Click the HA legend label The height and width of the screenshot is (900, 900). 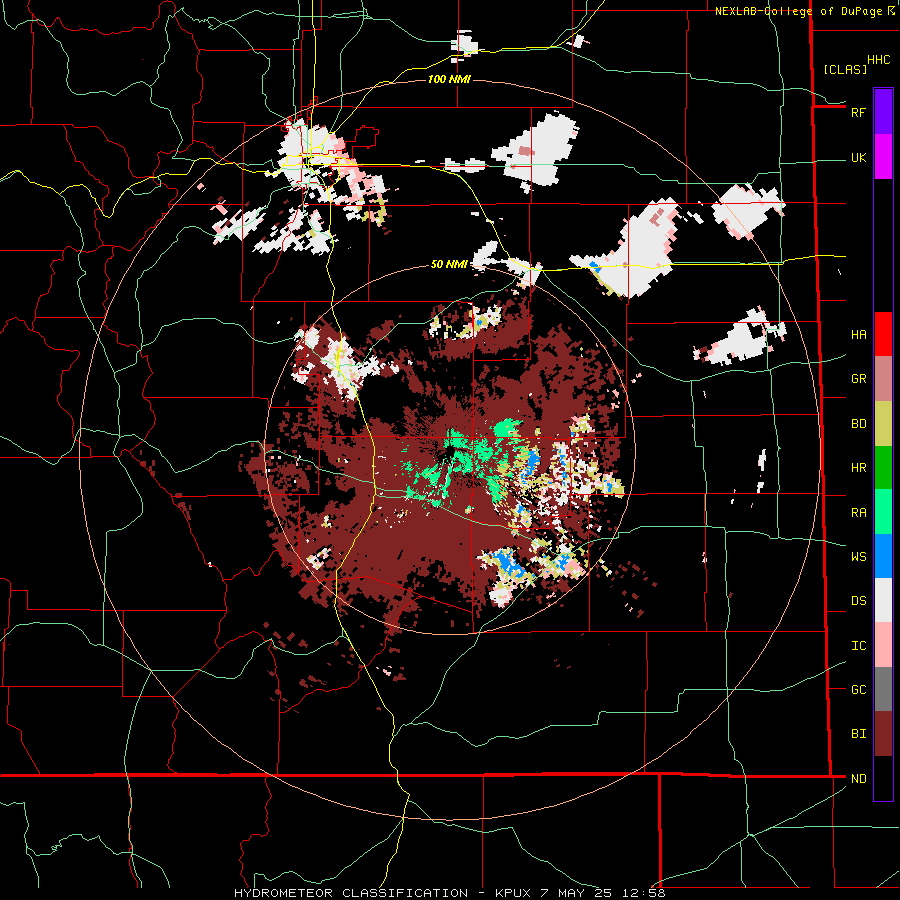click(x=858, y=335)
